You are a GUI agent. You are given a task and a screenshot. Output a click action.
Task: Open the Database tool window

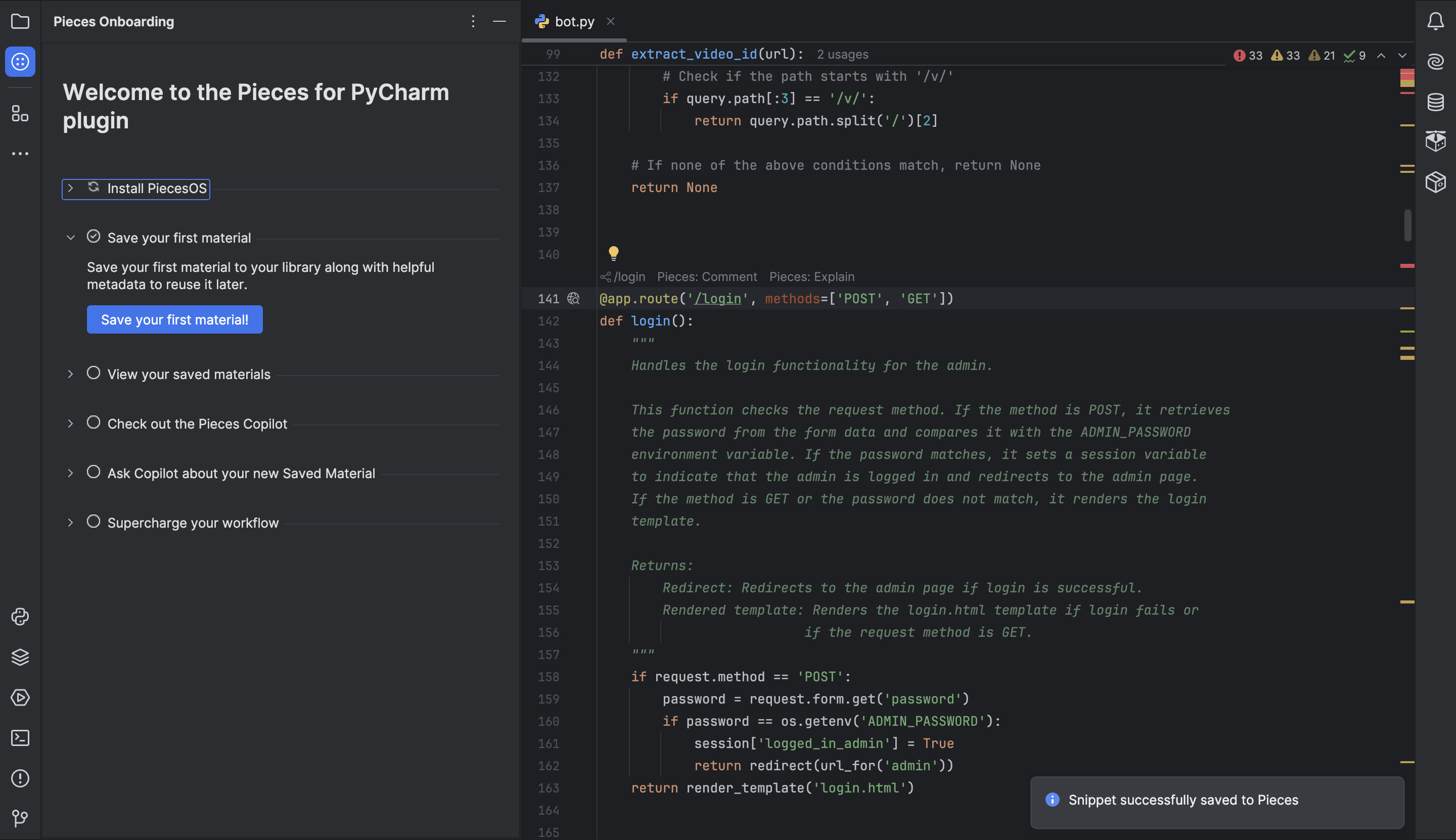(1435, 102)
